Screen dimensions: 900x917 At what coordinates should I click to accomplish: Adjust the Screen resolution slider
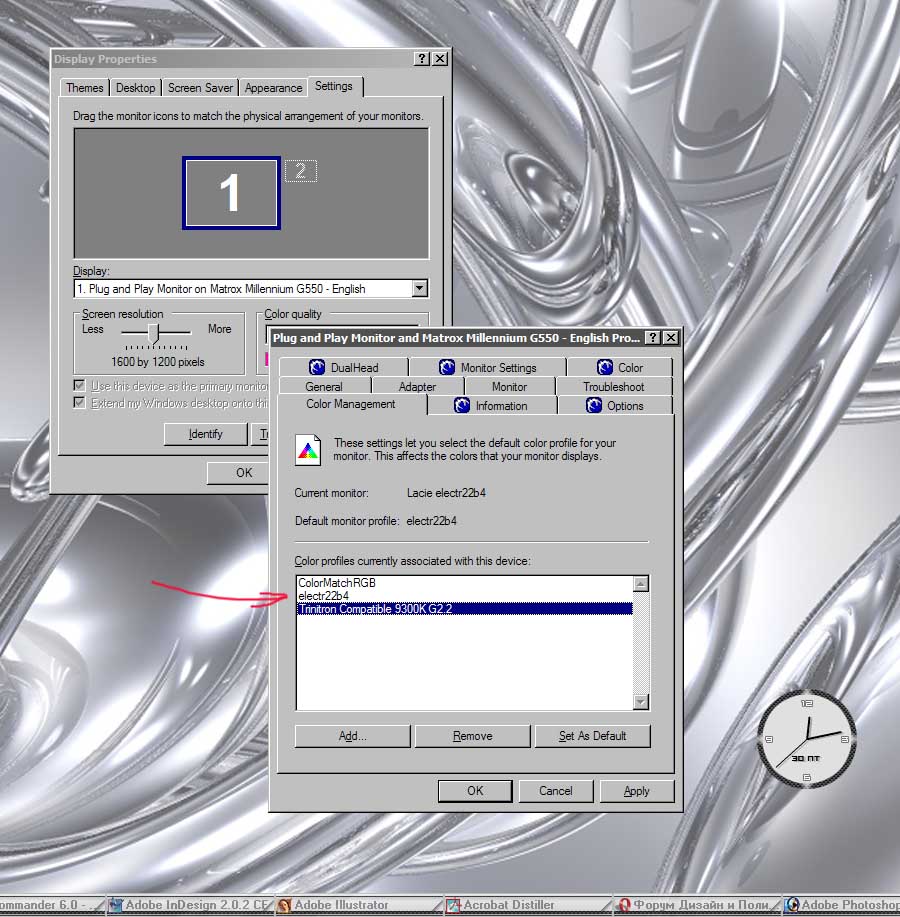tap(153, 333)
